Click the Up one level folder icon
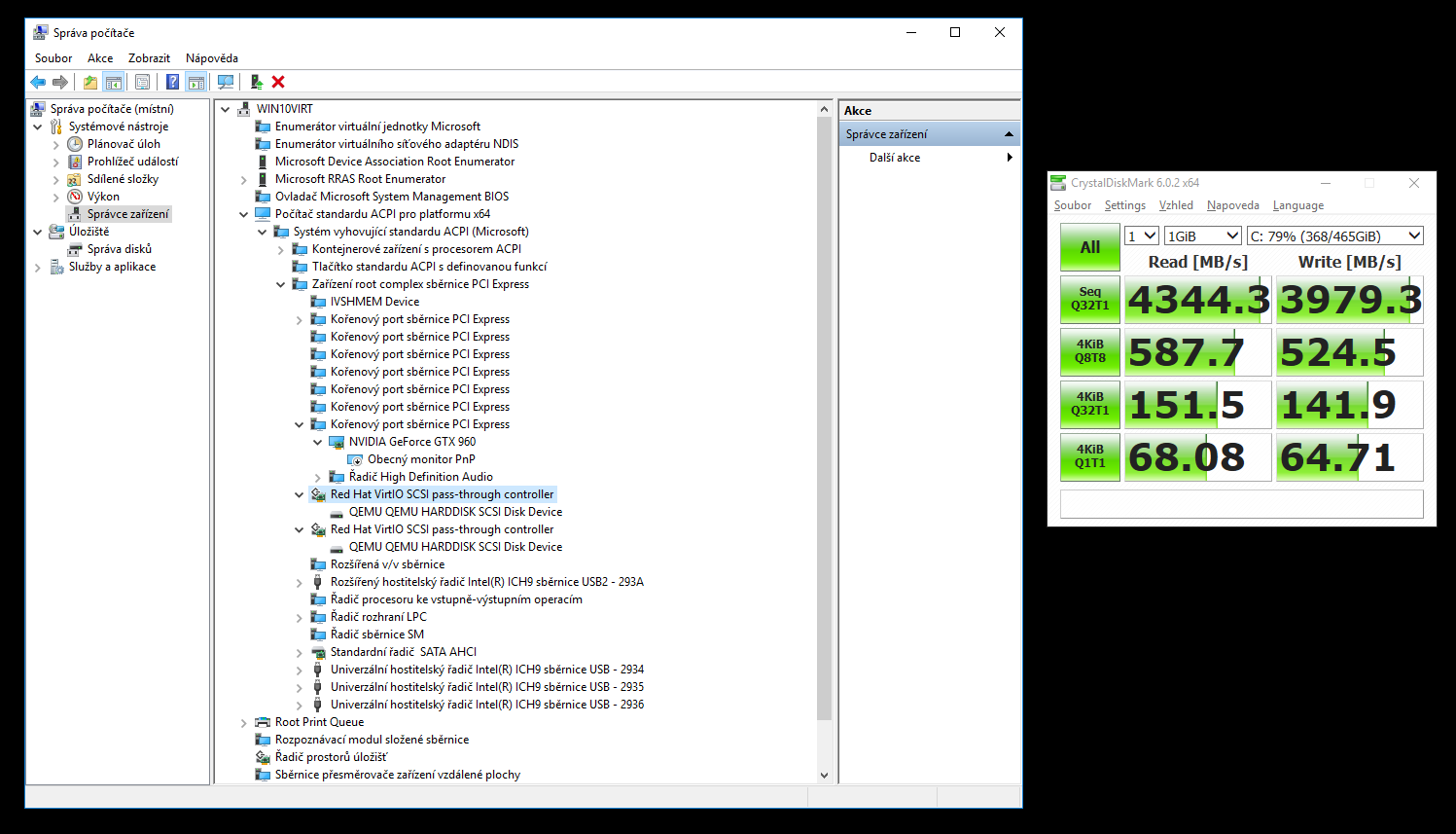The height and width of the screenshot is (834, 1456). [89, 83]
